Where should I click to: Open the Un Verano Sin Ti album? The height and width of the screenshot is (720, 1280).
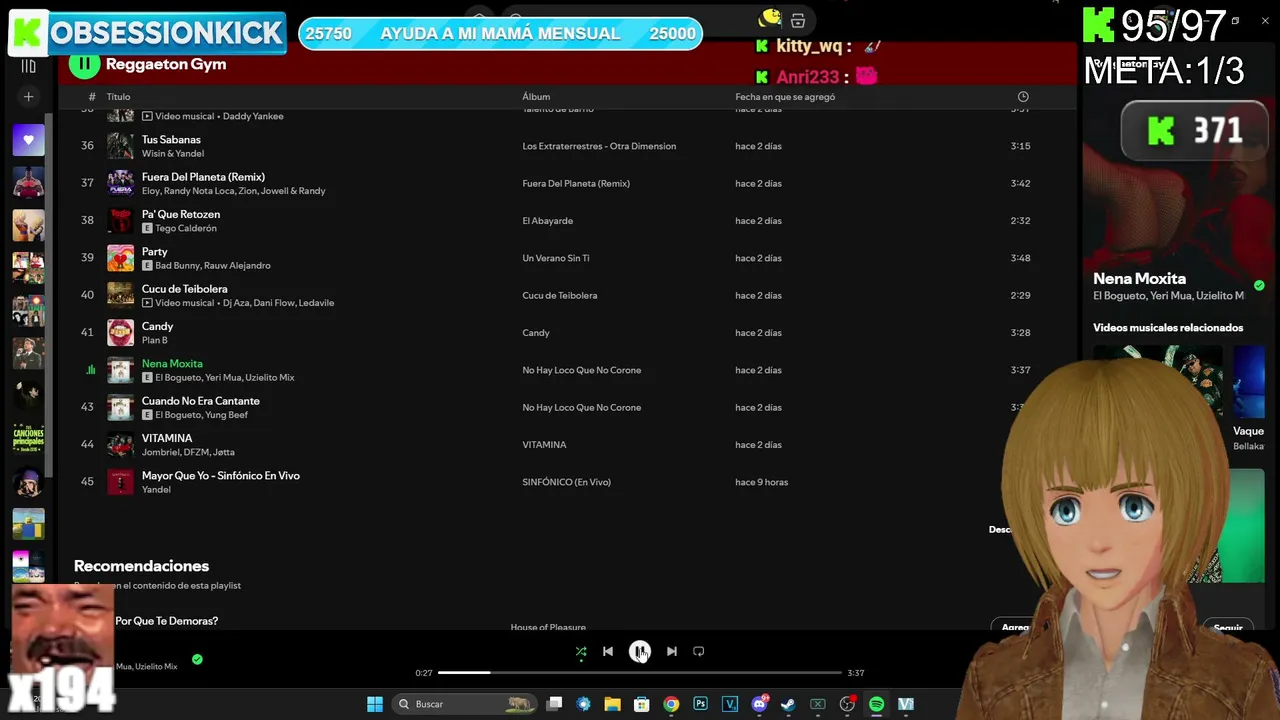(556, 258)
